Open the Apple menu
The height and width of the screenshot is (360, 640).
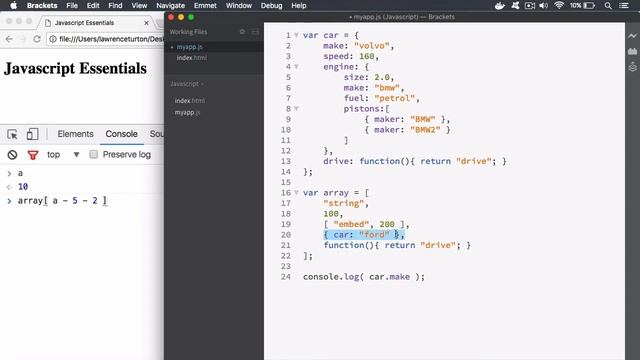(x=13, y=5)
